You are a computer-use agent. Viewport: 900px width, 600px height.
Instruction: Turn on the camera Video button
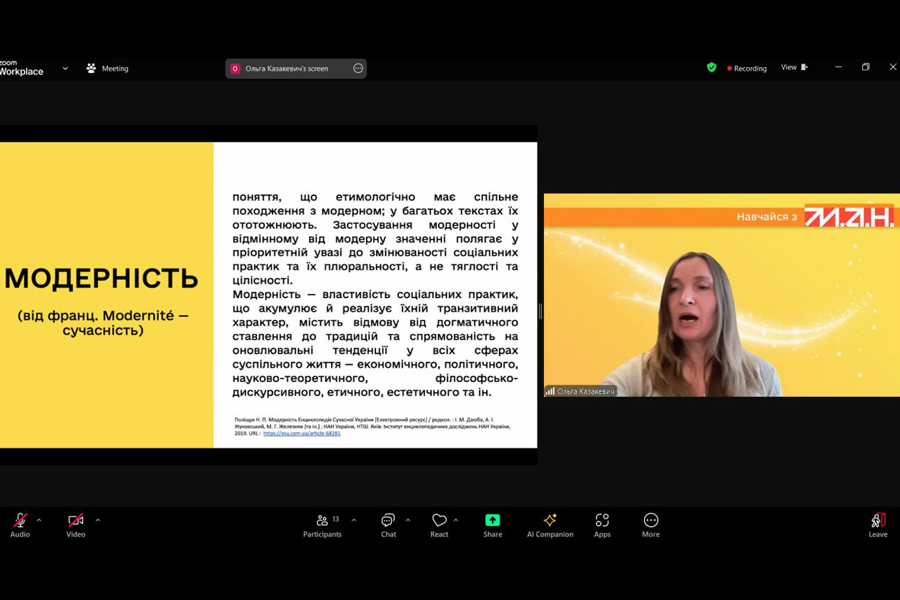coord(76,522)
